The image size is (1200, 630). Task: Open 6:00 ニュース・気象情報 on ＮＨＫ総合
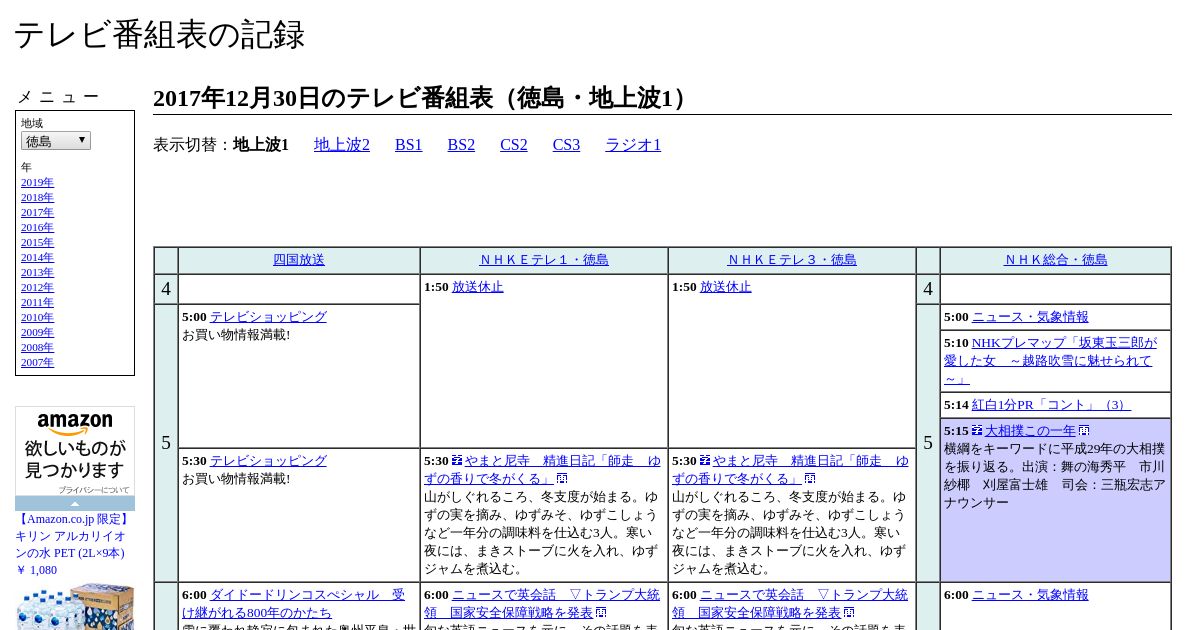coord(1030,595)
